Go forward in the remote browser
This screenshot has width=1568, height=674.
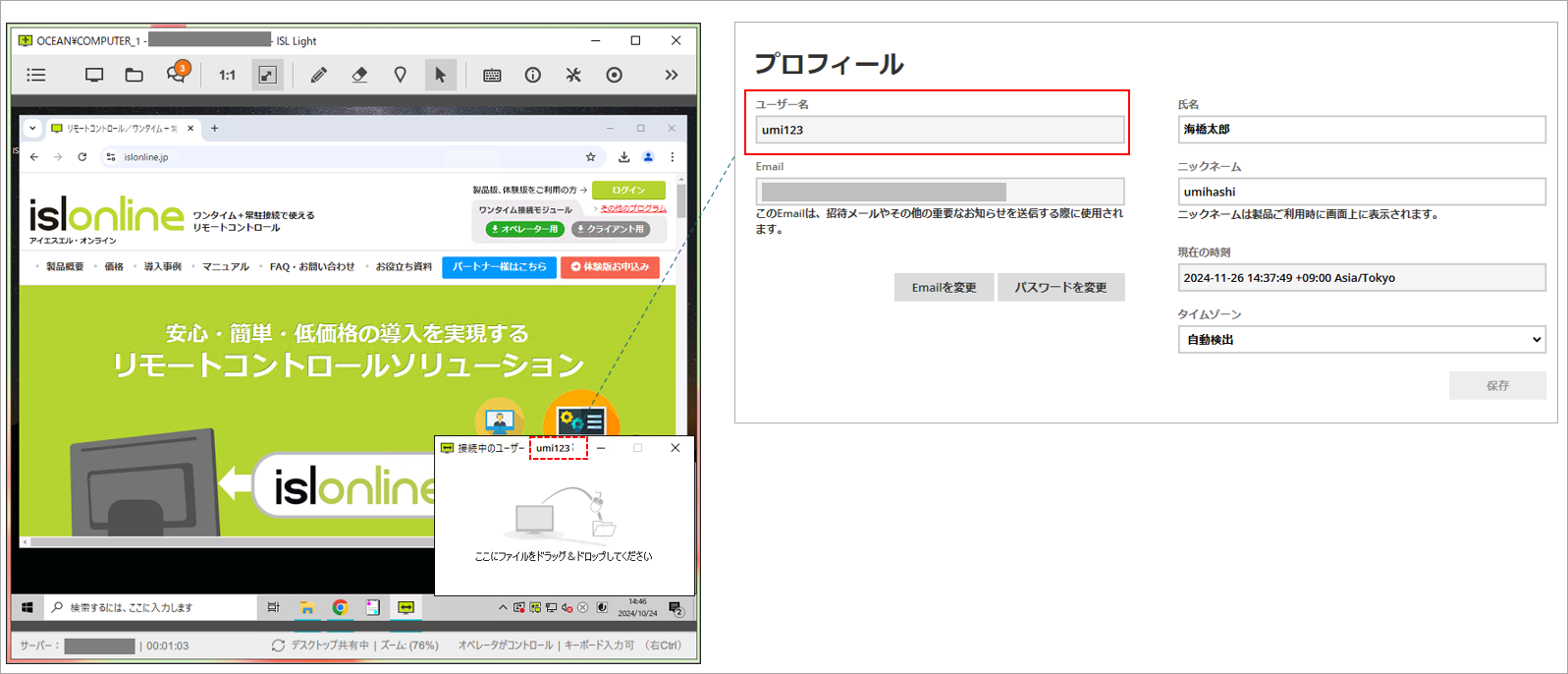(x=58, y=157)
